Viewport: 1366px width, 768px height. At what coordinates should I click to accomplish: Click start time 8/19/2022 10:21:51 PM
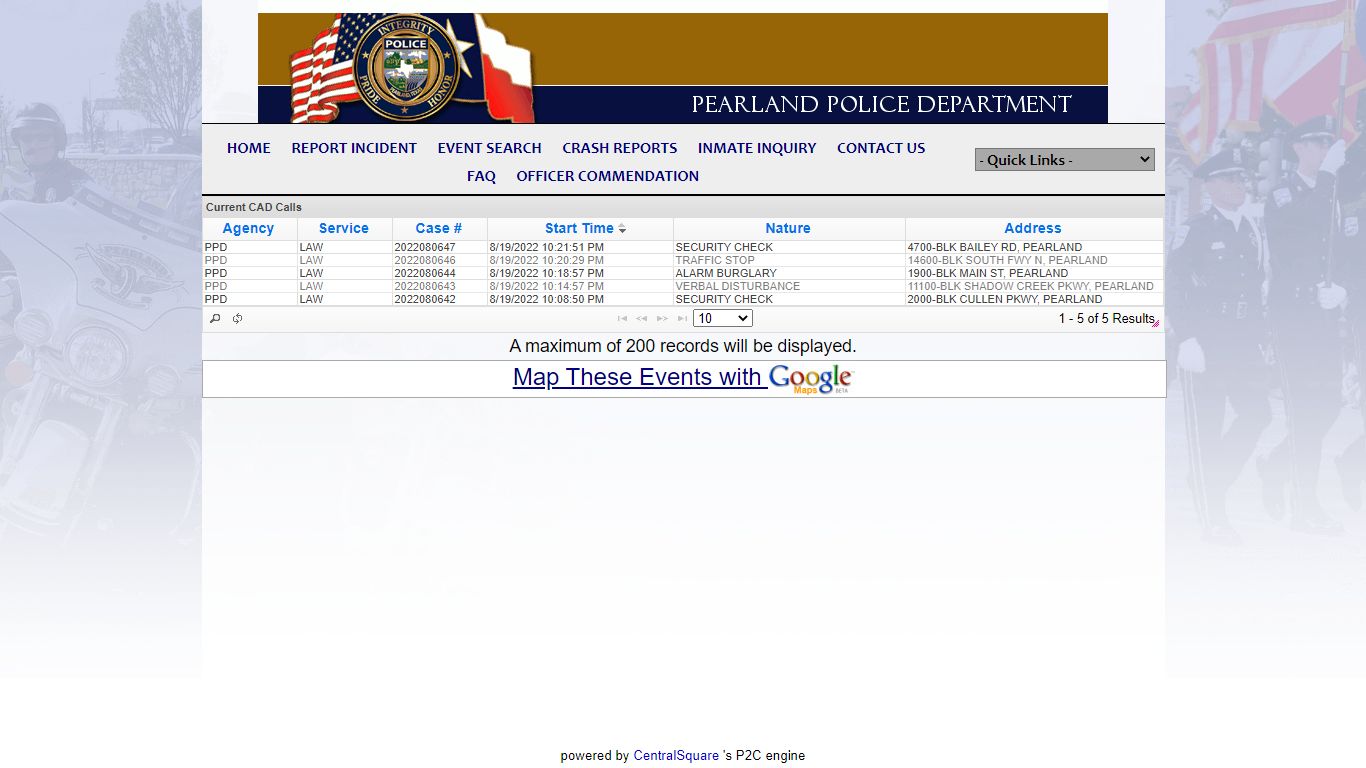point(547,247)
